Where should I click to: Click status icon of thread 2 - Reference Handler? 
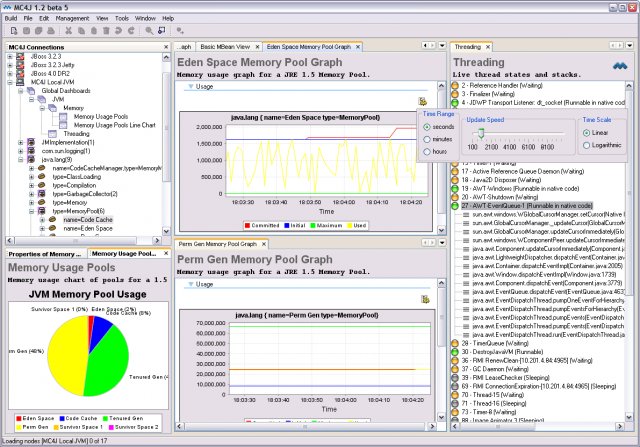[455, 86]
